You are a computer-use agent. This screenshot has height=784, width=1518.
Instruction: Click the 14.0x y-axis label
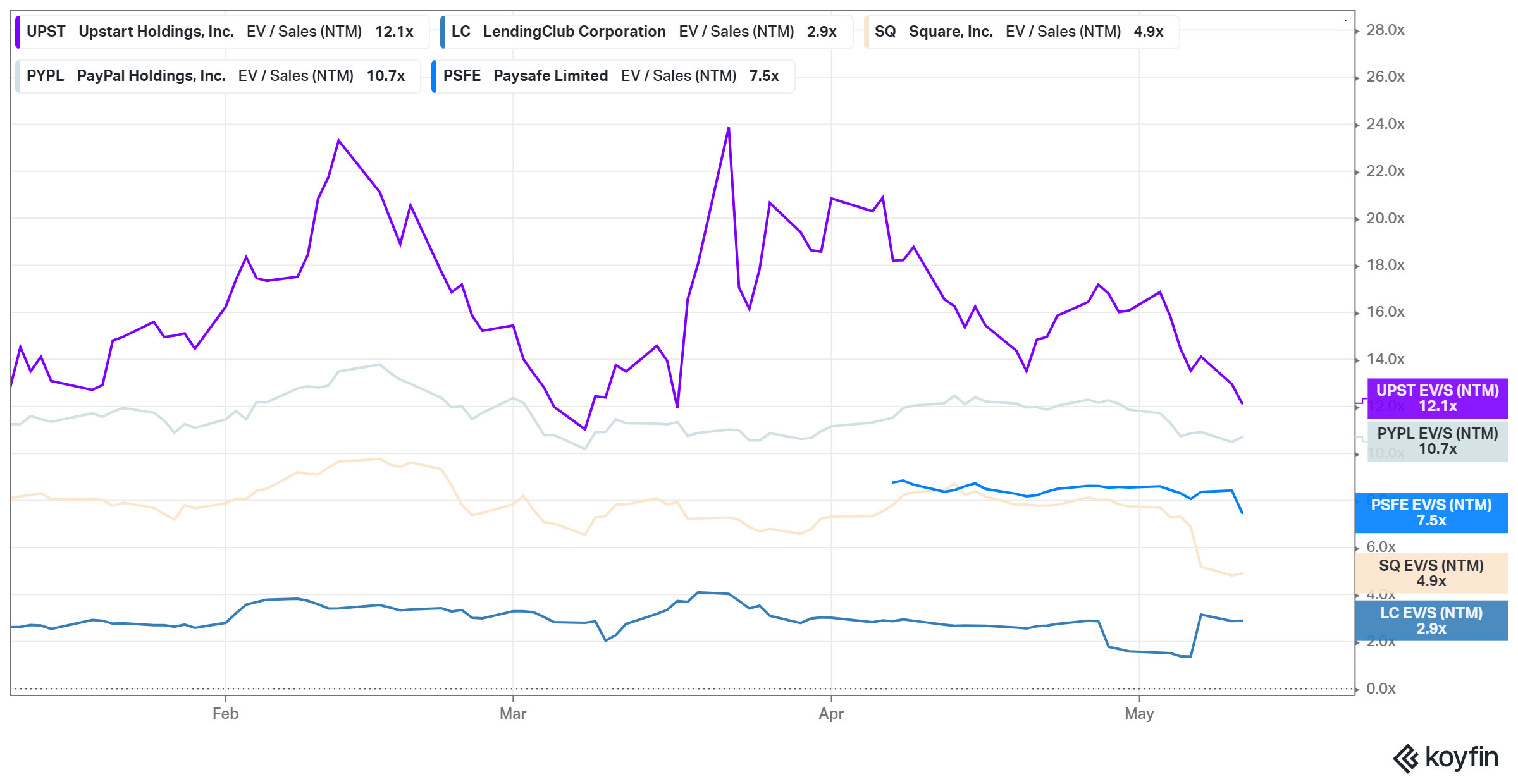[x=1385, y=360]
